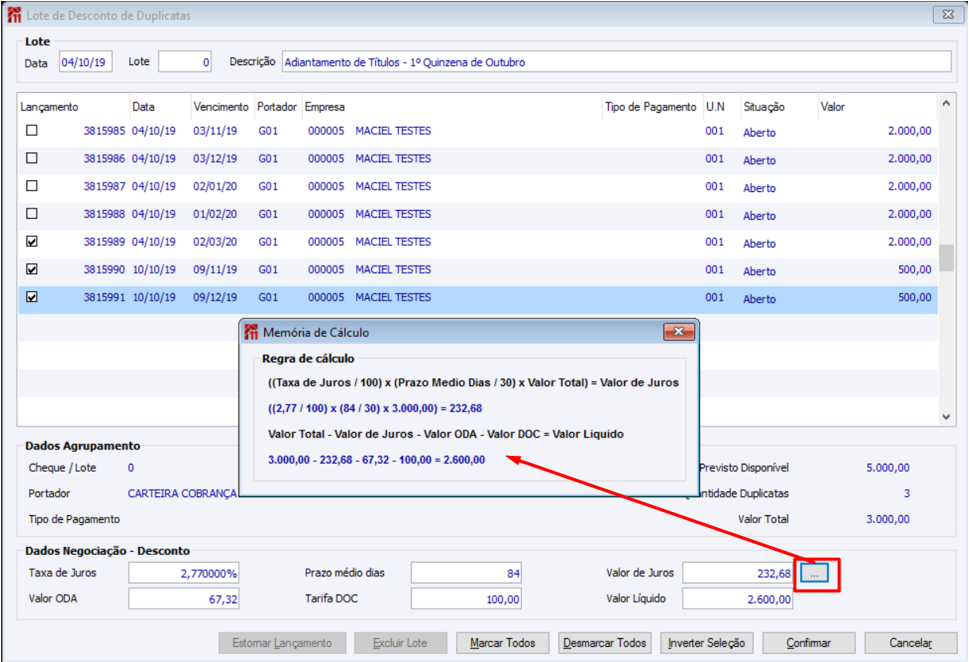The image size is (969, 662).
Task: Click formula result line ending 2.600,00
Action: pos(376,460)
